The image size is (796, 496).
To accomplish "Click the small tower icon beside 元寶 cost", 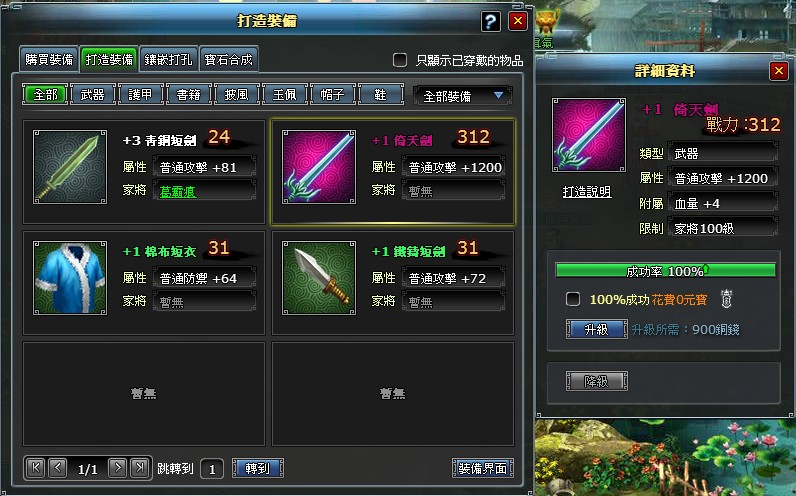I will click(726, 299).
